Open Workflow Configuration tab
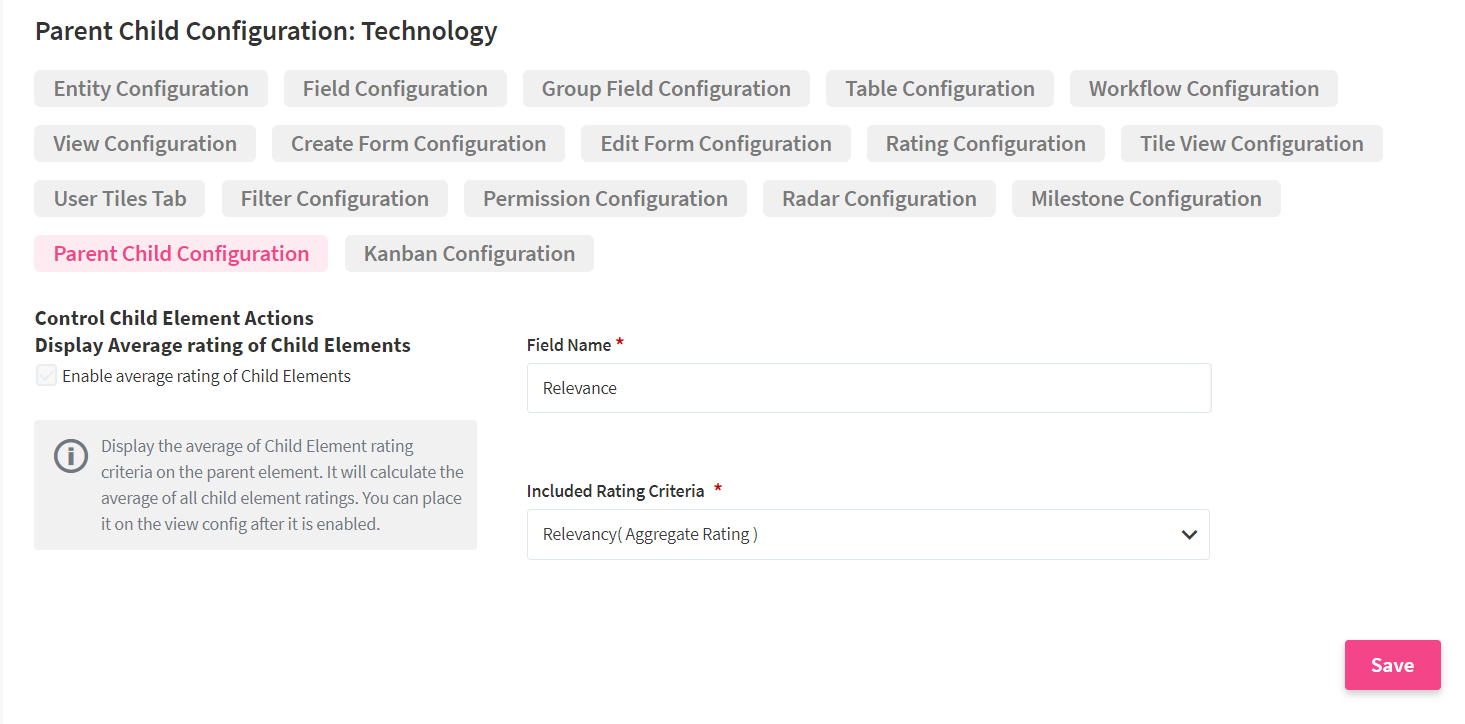Viewport: 1465px width, 724px height. point(1203,89)
